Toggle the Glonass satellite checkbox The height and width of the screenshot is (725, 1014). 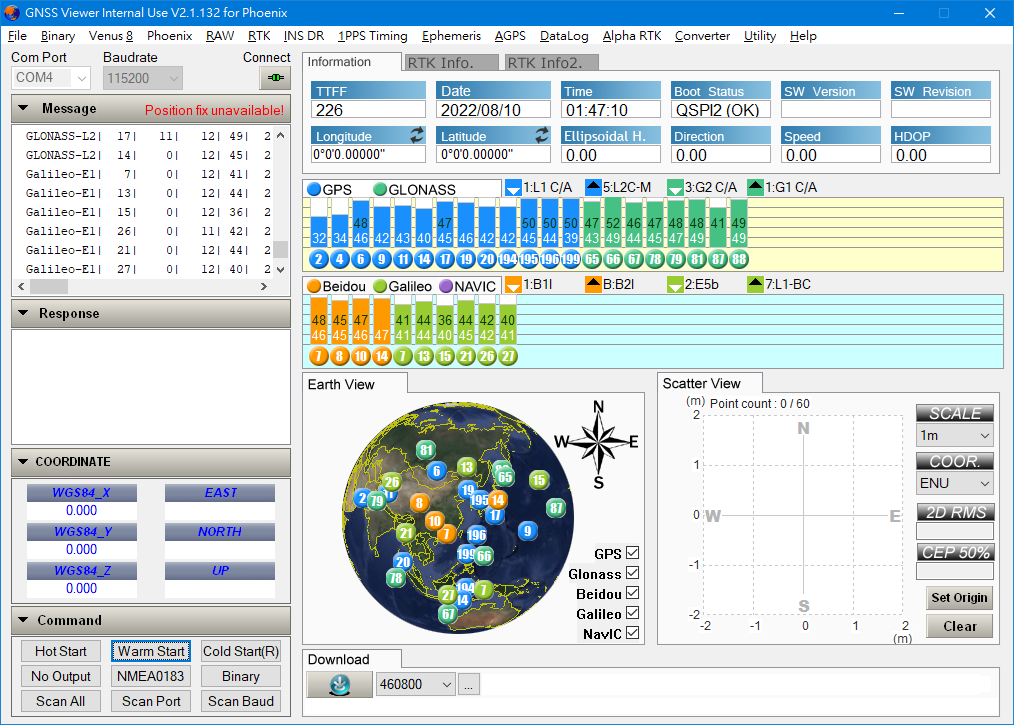coord(632,574)
